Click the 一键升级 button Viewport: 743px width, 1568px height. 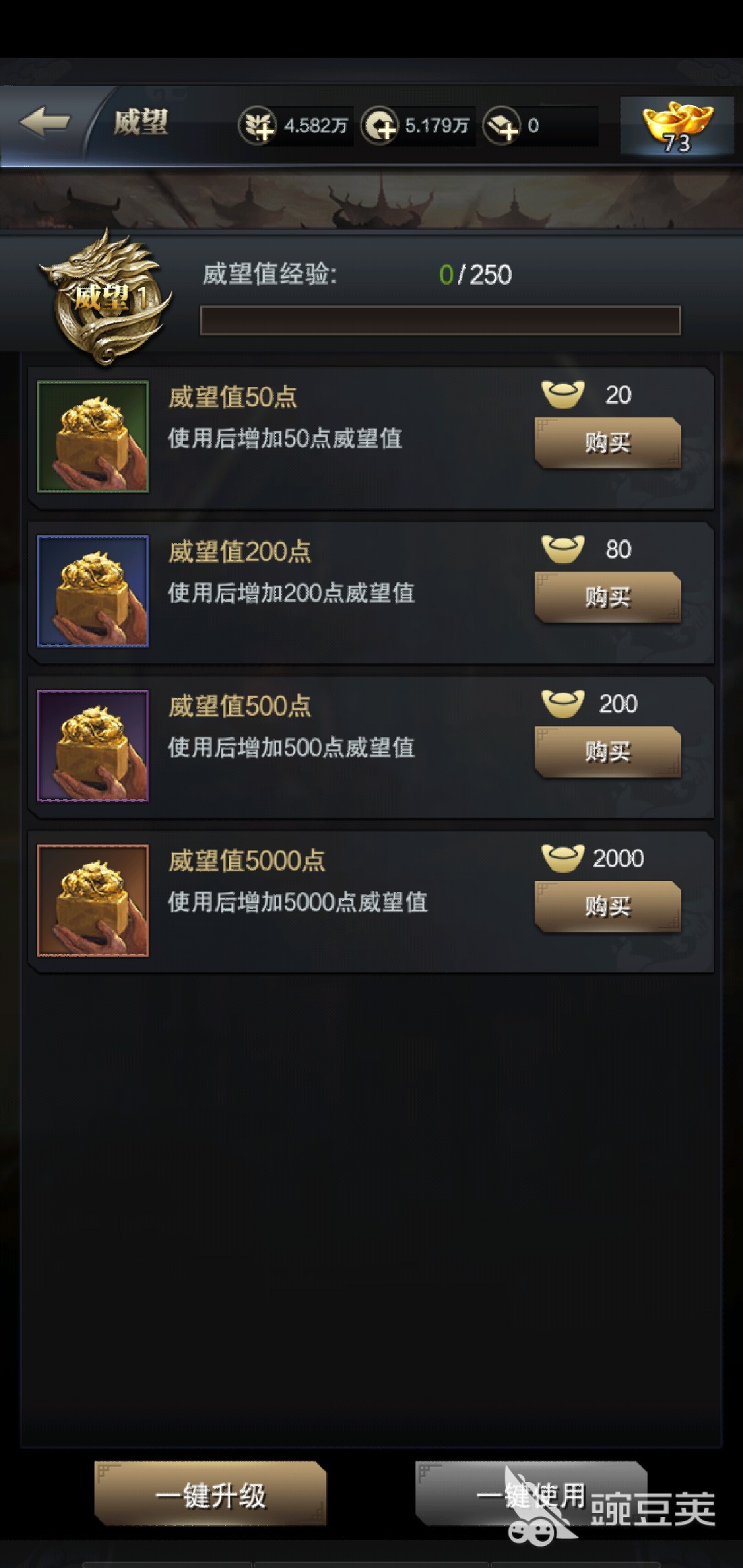[211, 1493]
